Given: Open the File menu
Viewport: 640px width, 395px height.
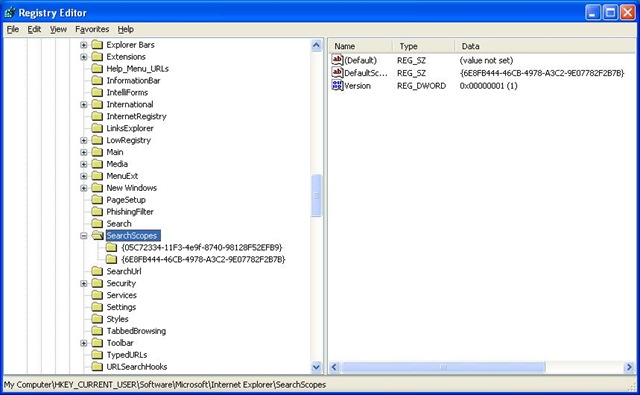Looking at the screenshot, I should [x=13, y=29].
